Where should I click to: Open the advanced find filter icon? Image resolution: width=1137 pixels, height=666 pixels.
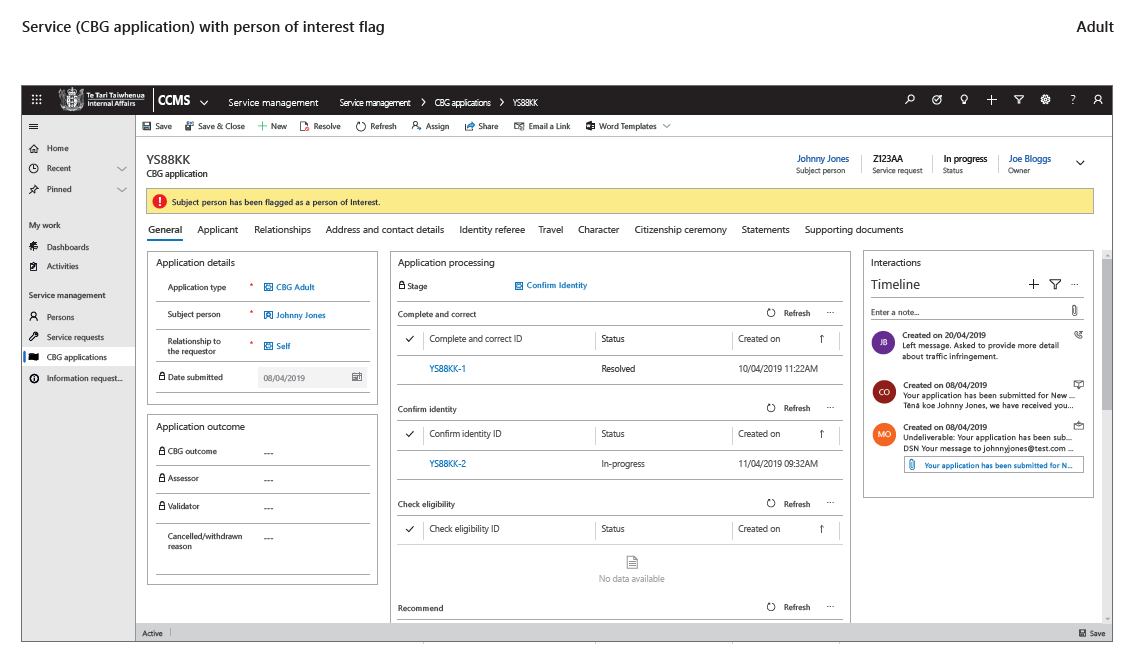tap(1018, 100)
